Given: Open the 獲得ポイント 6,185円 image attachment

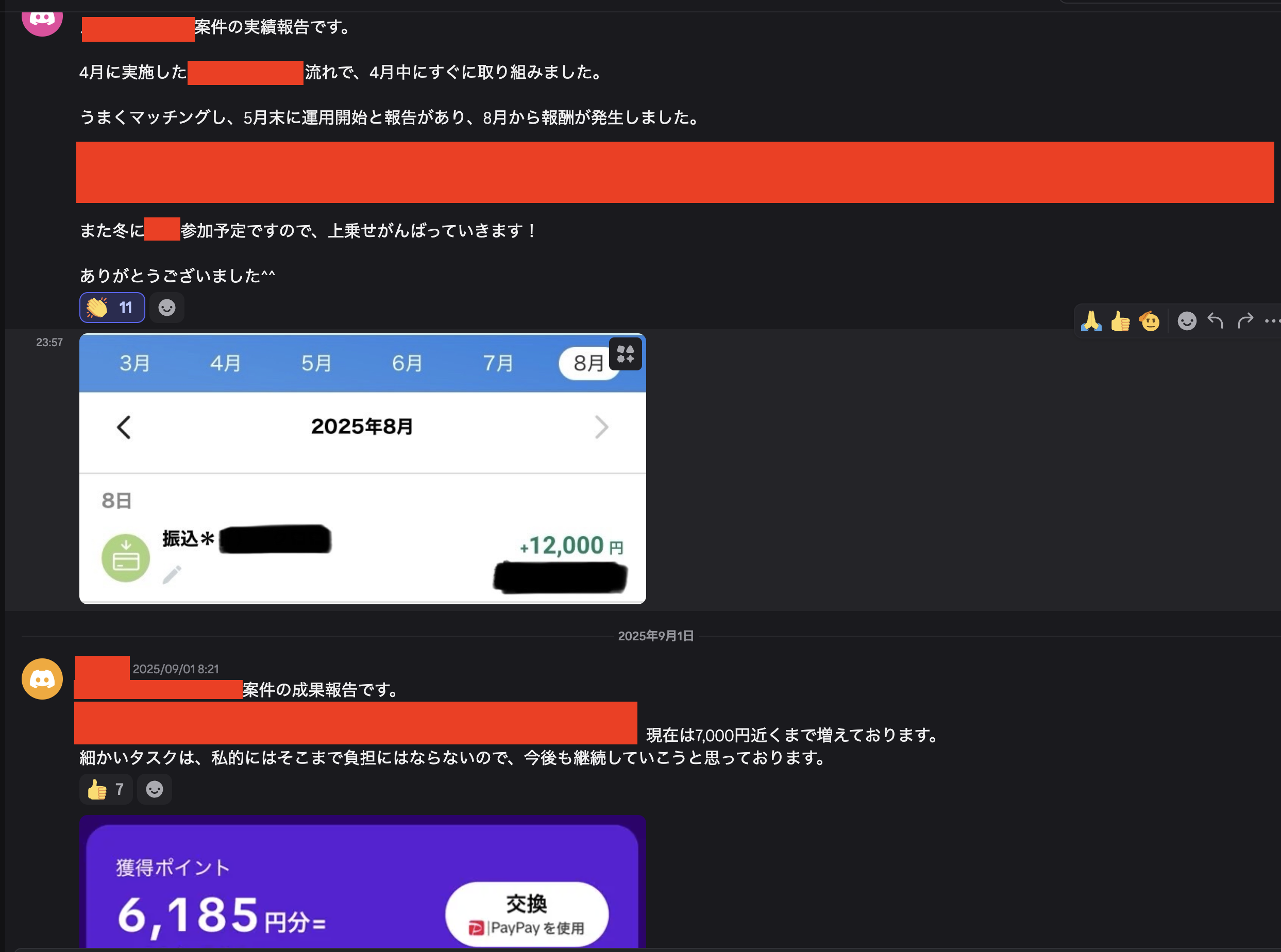Looking at the screenshot, I should [x=362, y=882].
